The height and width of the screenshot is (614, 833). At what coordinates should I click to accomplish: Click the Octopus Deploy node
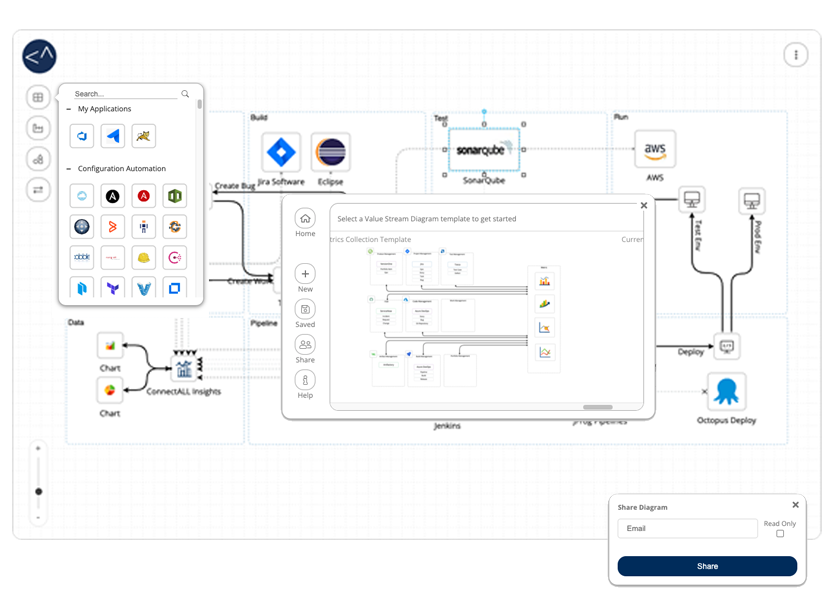(x=726, y=391)
